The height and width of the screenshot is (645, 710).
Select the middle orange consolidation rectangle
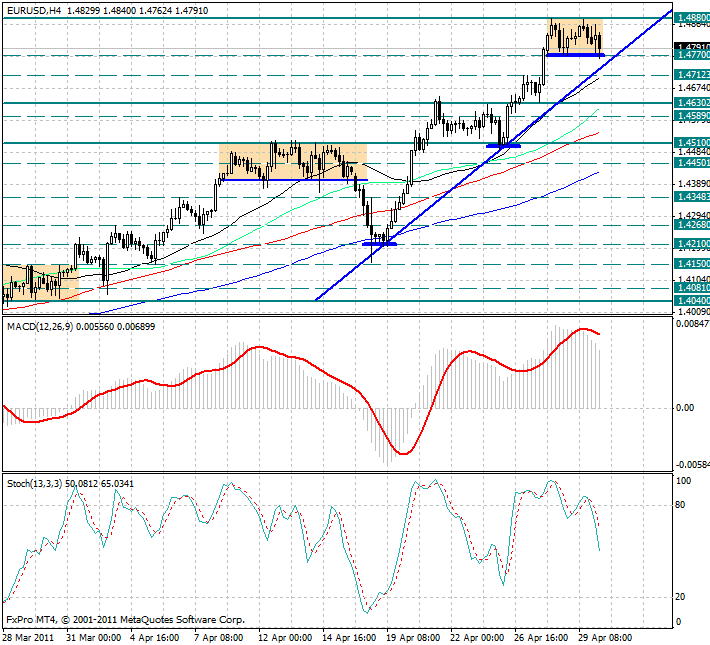coord(293,162)
